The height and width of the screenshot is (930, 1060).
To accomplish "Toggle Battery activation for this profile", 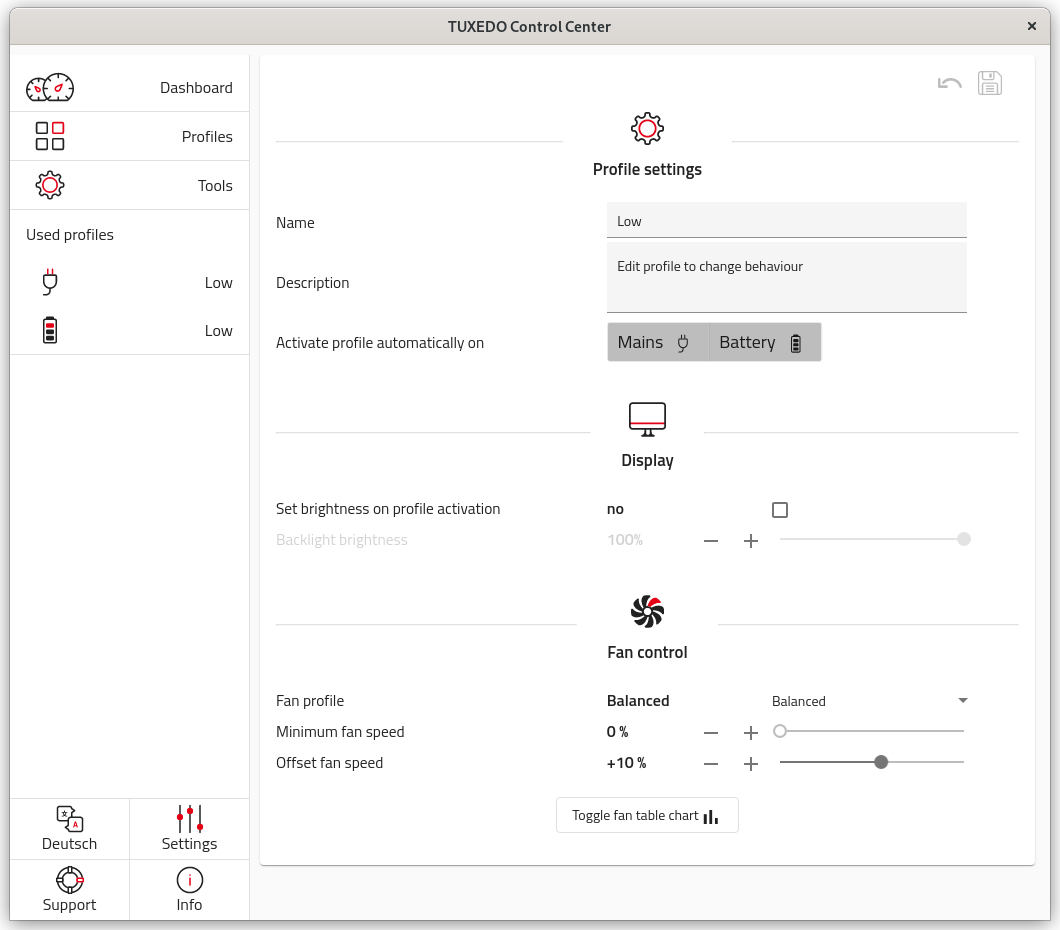I will [763, 342].
